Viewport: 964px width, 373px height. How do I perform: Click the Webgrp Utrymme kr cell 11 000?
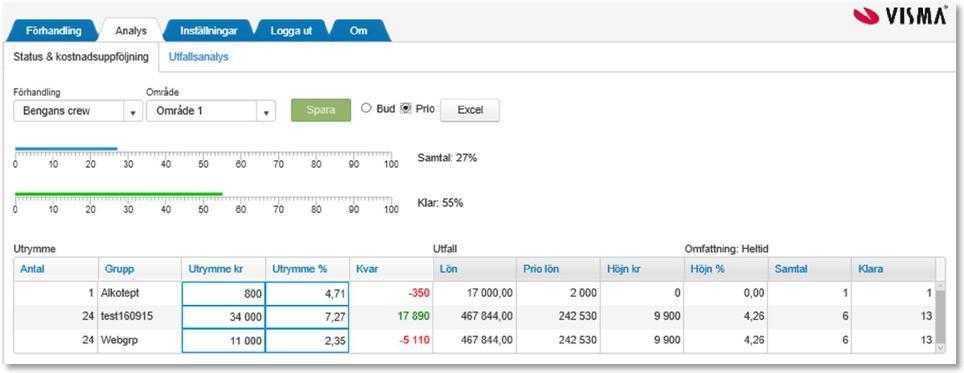[223, 340]
